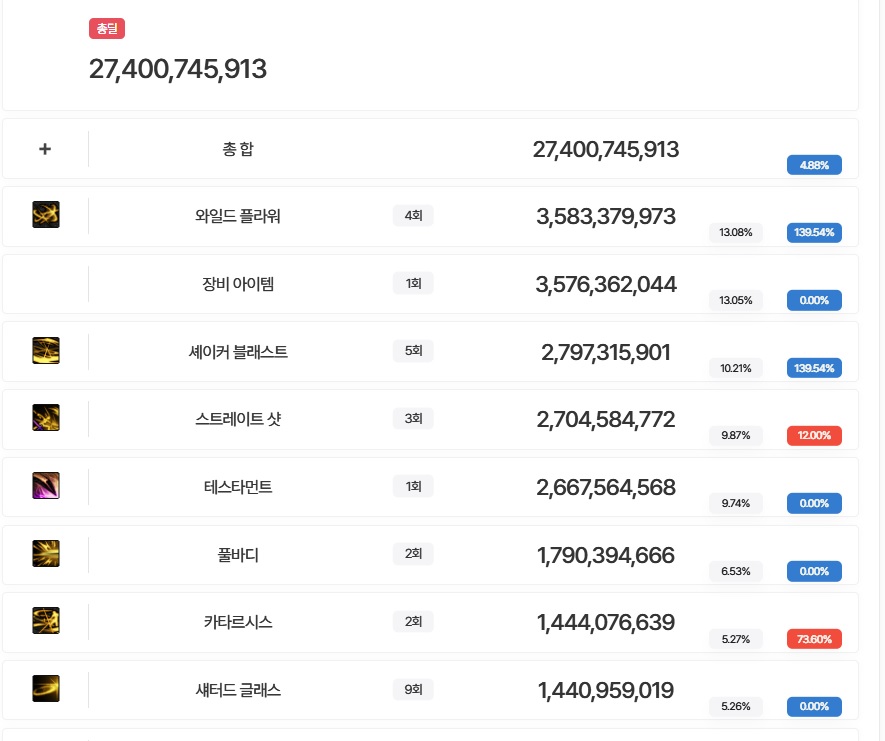885x741 pixels.
Task: Expand the 총합 row with plus icon
Action: point(45,149)
